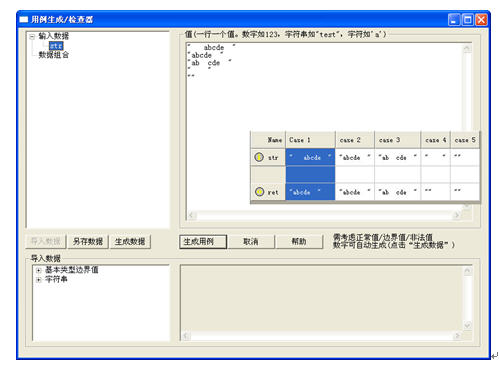This screenshot has width=499, height=369.
Task: Collapse the 输入数据 tree node
Action: (32, 37)
